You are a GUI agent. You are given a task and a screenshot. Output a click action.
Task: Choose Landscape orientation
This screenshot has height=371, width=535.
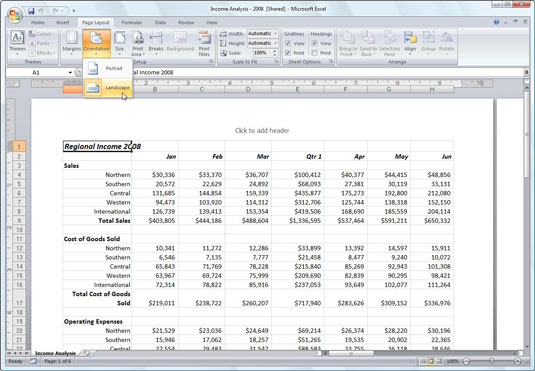point(107,88)
